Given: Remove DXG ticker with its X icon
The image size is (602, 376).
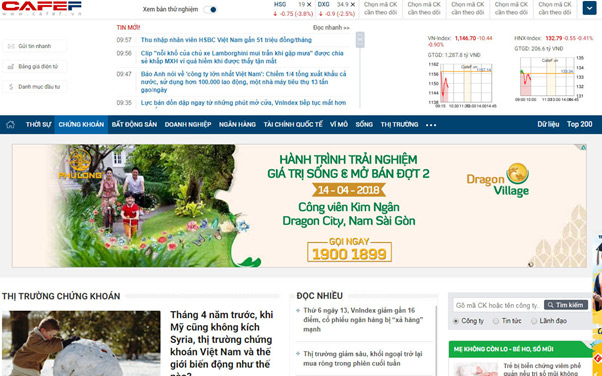Looking at the screenshot, I should pyautogui.click(x=353, y=5).
